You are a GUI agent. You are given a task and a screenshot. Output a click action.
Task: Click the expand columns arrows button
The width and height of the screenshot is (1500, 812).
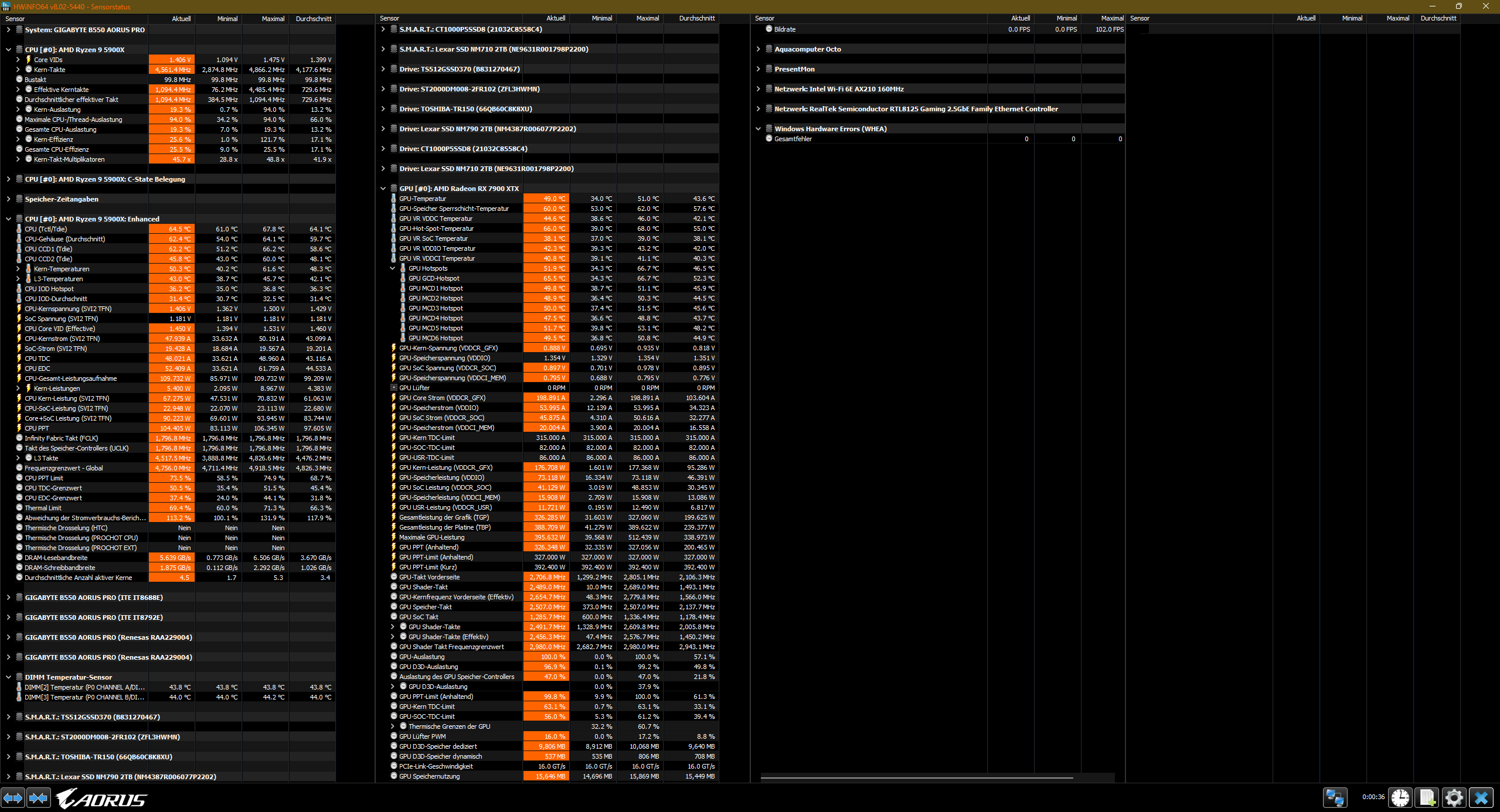[x=13, y=798]
